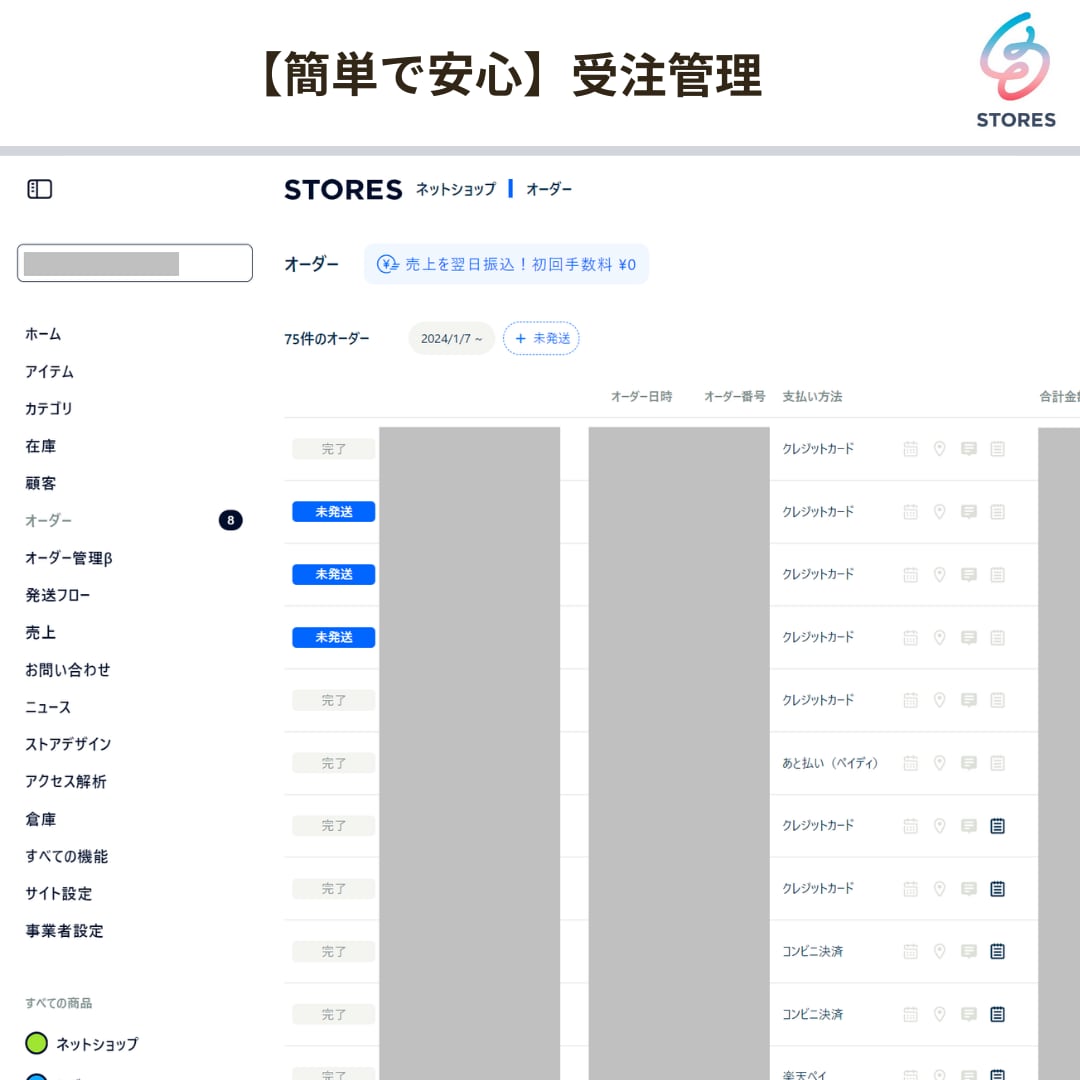The height and width of the screenshot is (1080, 1080).
Task: Select オーダー in the sidebar
Action: coord(48,520)
